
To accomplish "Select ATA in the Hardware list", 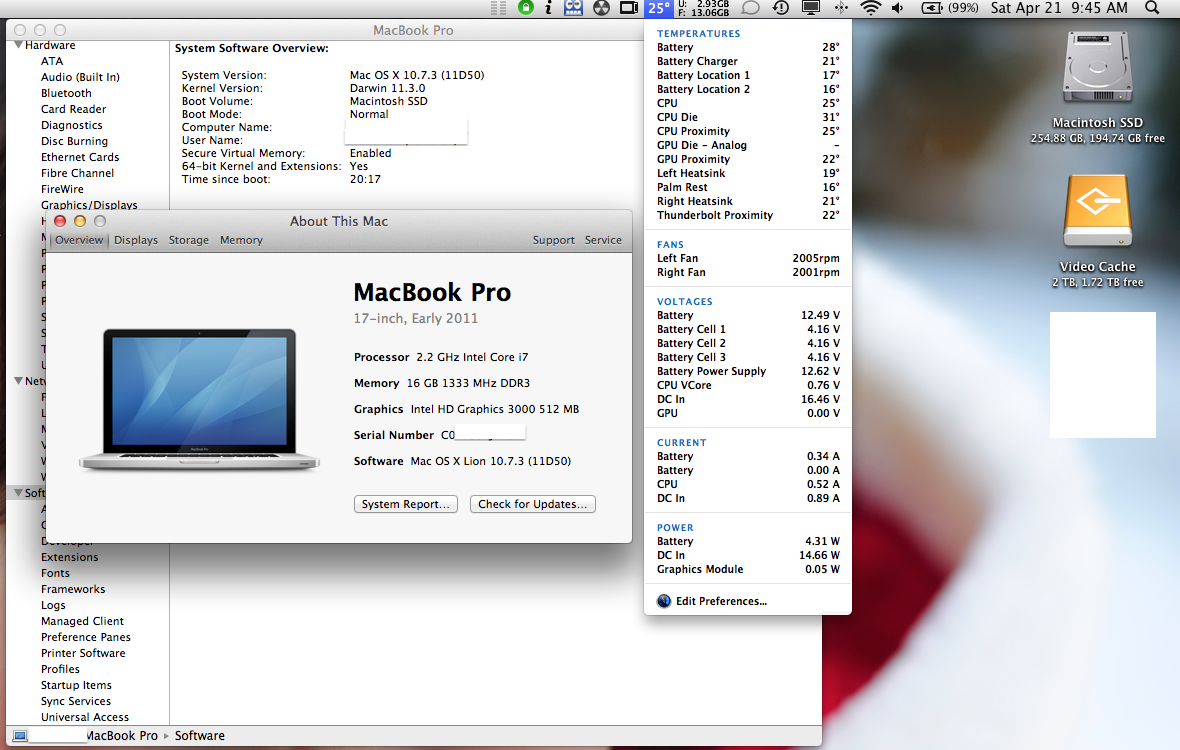I will pyautogui.click(x=52, y=61).
